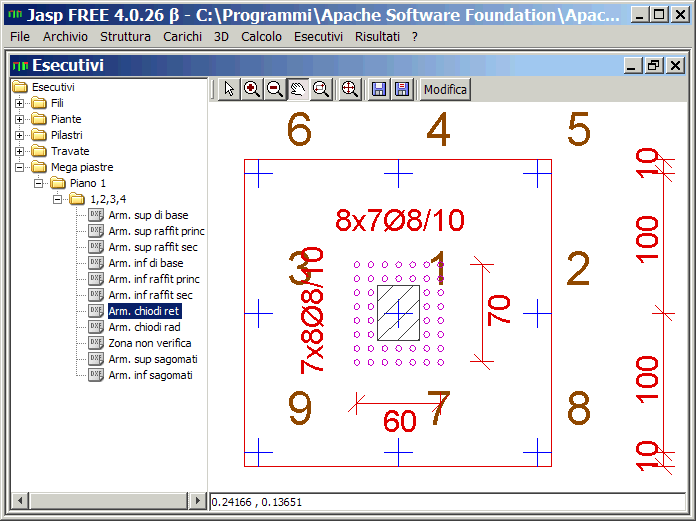Click tree panel scrollbar right arrow
696x521 pixels.
pos(198,501)
